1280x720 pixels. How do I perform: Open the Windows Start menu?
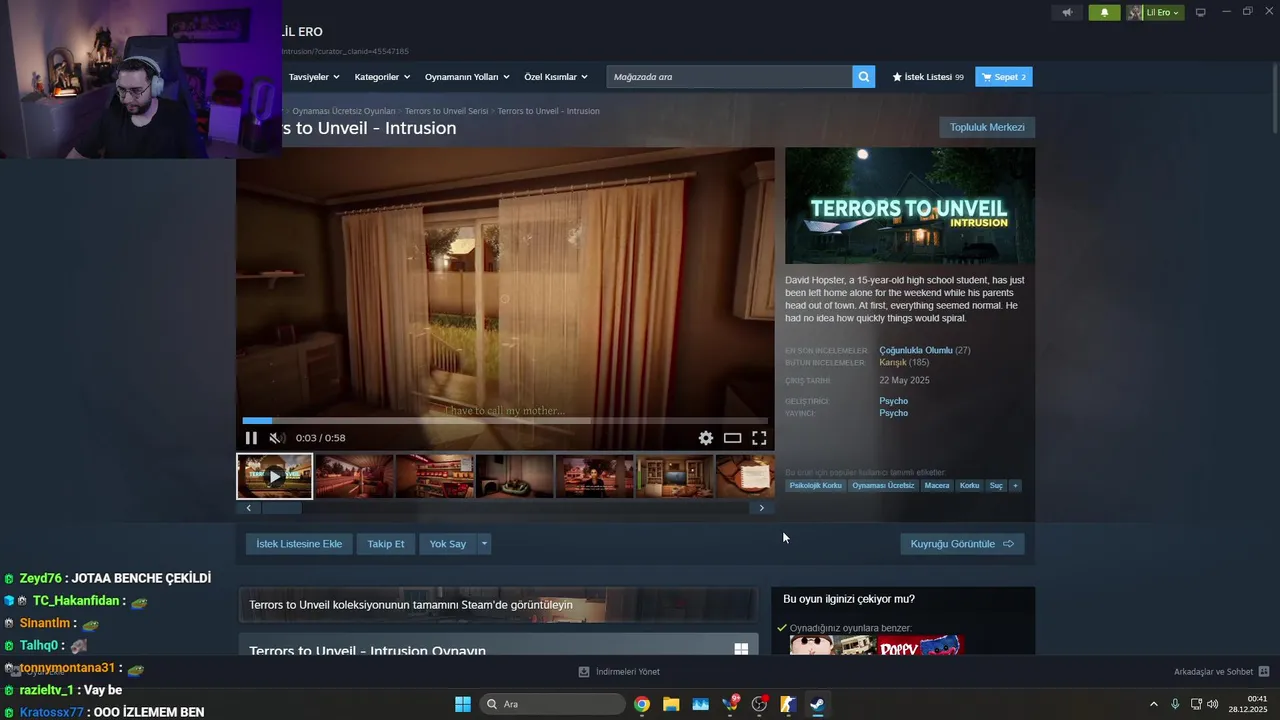pyautogui.click(x=463, y=704)
